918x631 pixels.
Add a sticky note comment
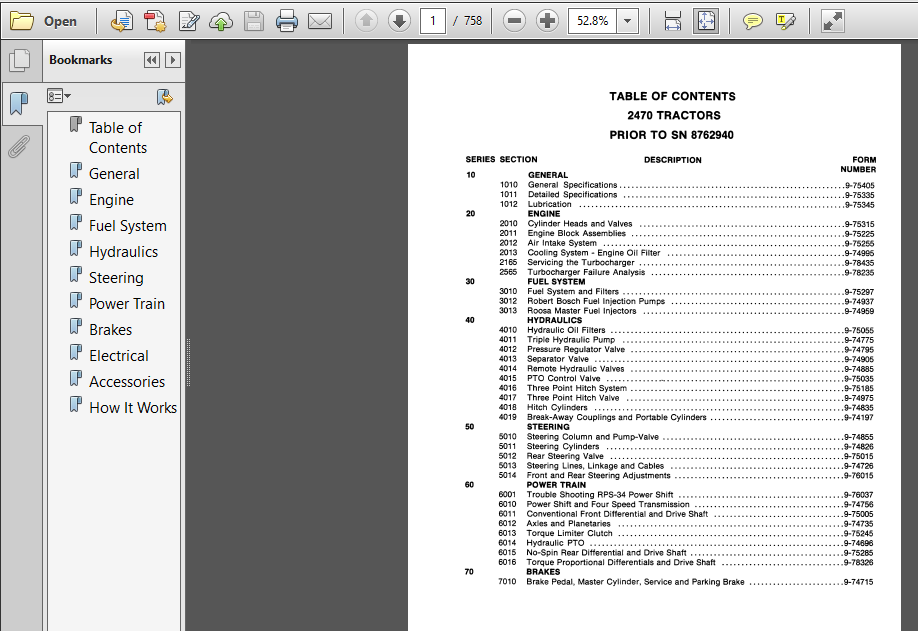(752, 22)
